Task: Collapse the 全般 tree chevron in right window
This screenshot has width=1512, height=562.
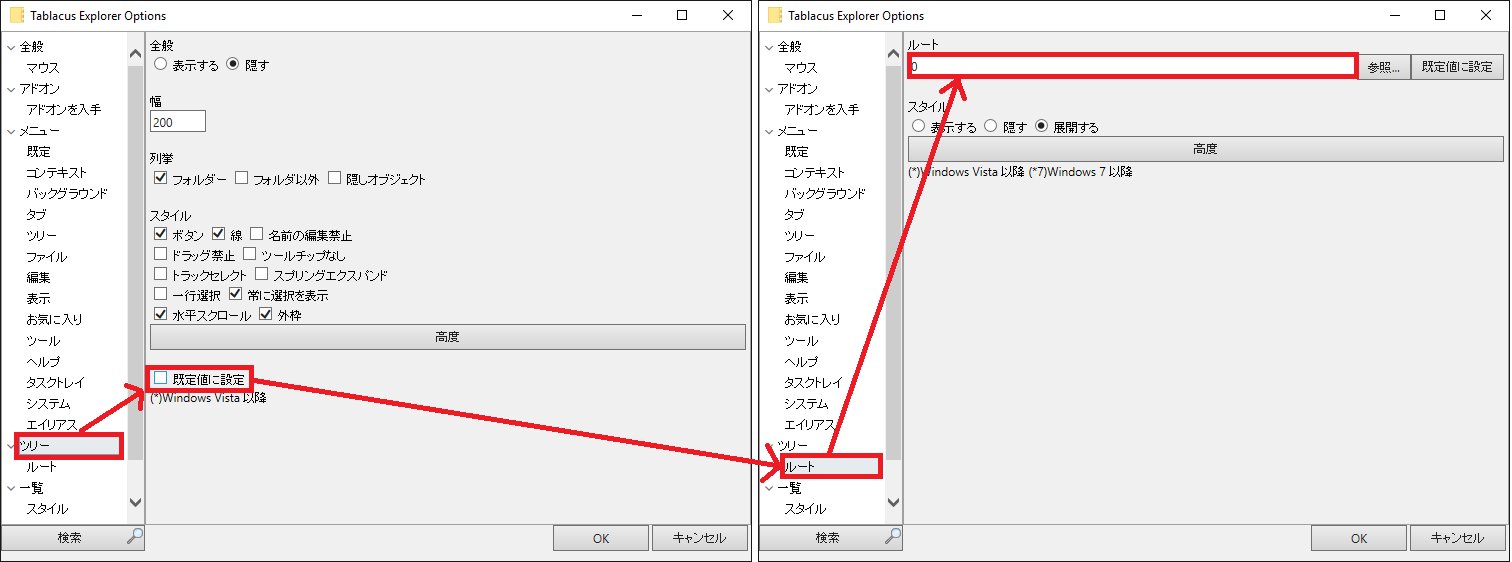Action: [x=769, y=47]
